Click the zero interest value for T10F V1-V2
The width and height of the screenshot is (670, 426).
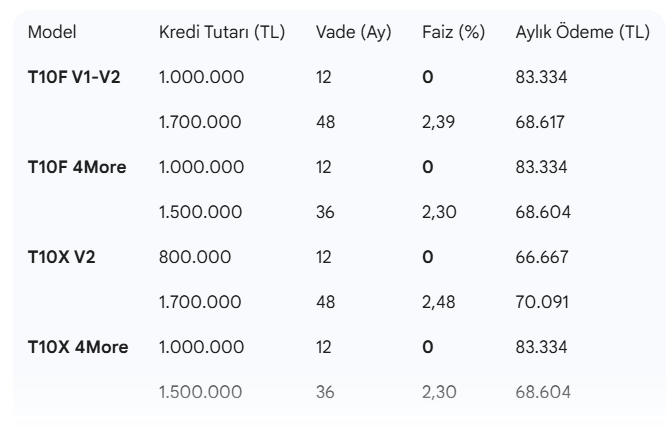(428, 77)
